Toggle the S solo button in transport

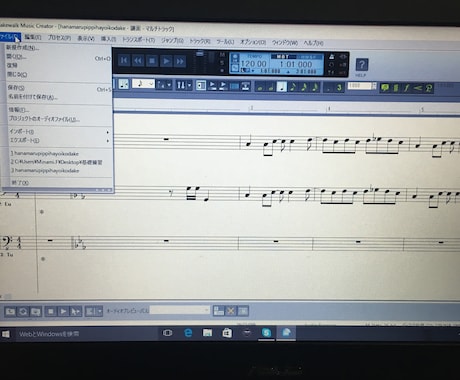(x=222, y=62)
